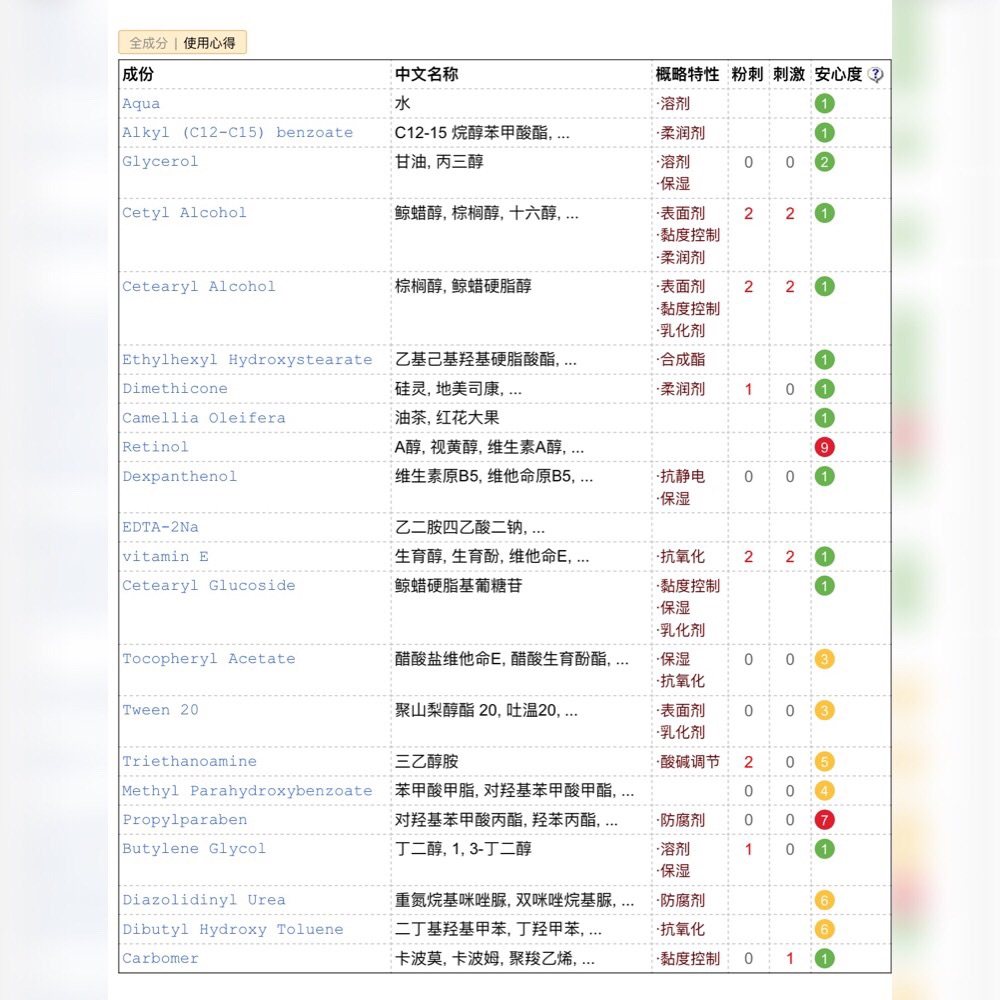The width and height of the screenshot is (1000, 1000).
Task: Click the yellow 5 badge for Triethanoamine
Action: pos(824,761)
